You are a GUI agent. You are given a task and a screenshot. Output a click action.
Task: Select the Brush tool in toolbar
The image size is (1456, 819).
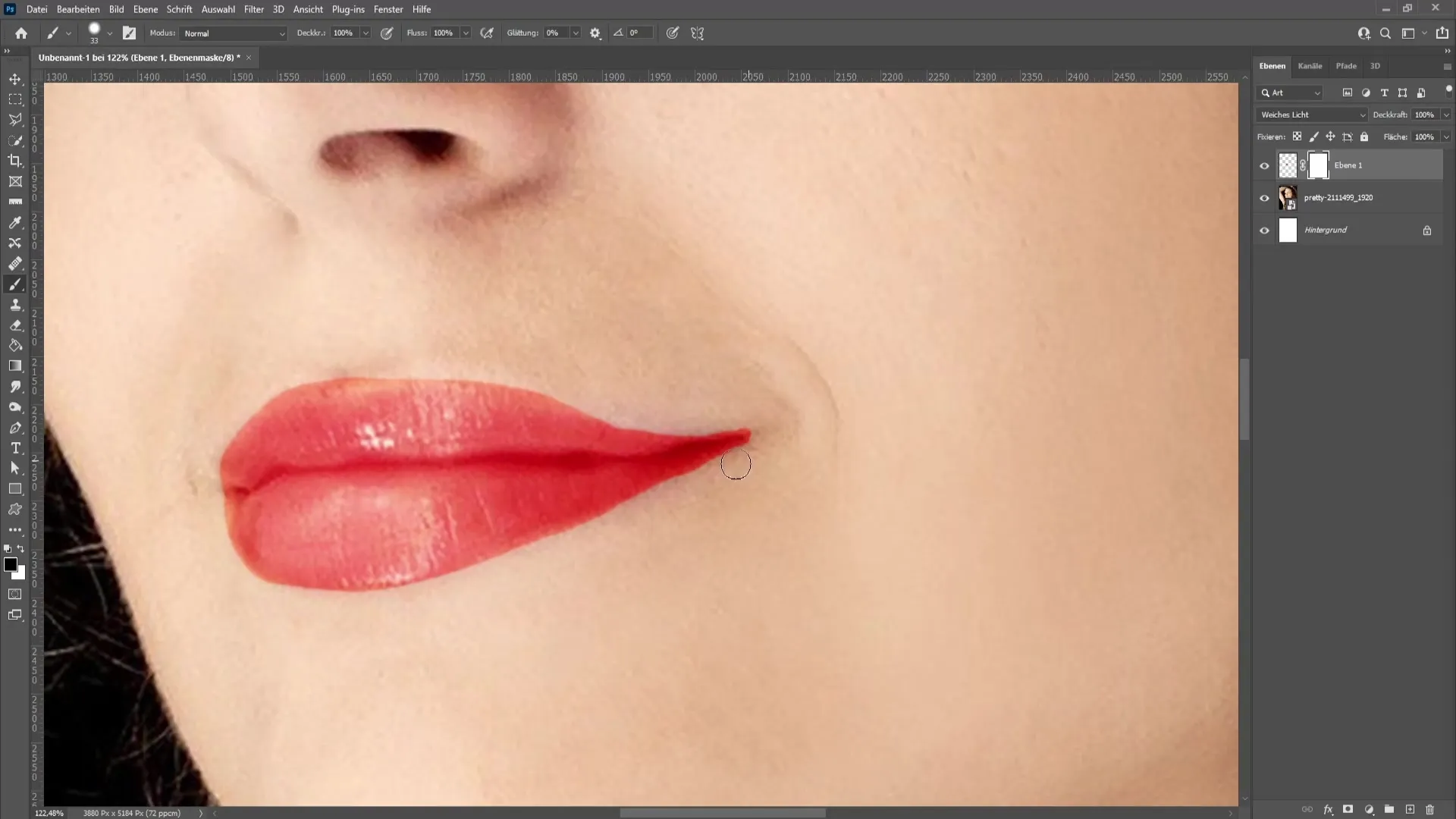(15, 284)
